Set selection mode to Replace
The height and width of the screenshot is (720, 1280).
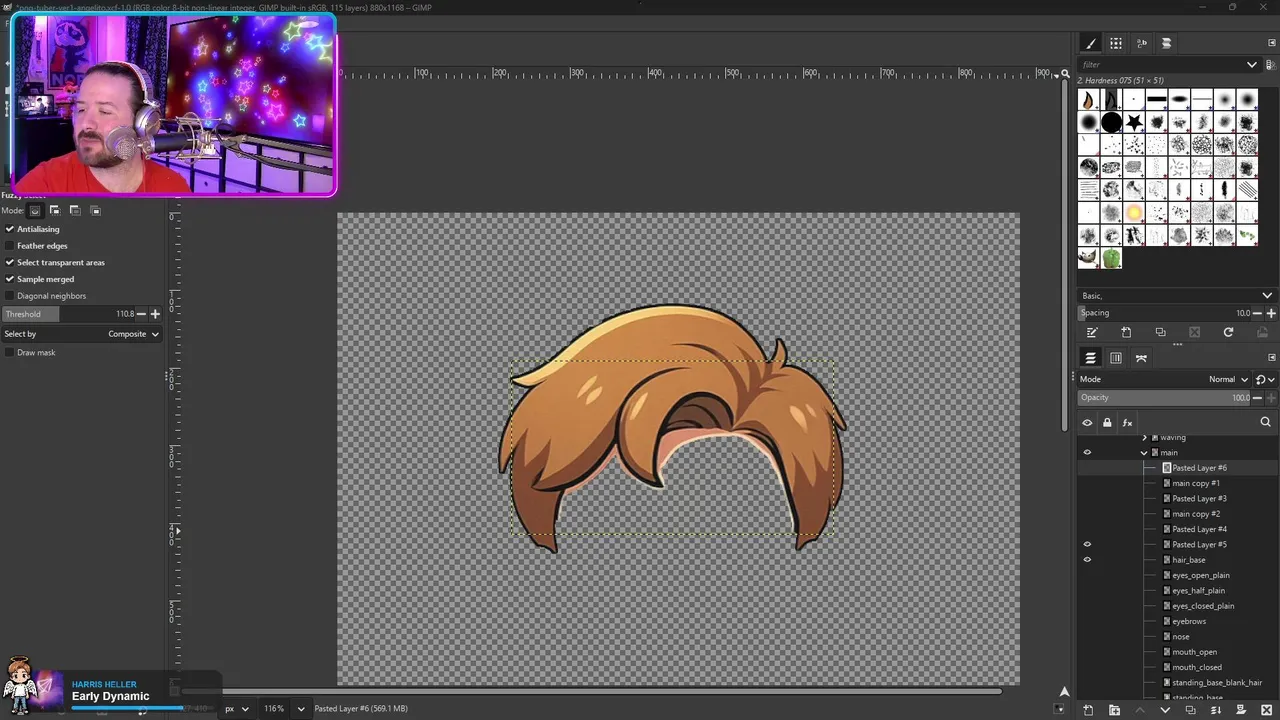(x=35, y=211)
